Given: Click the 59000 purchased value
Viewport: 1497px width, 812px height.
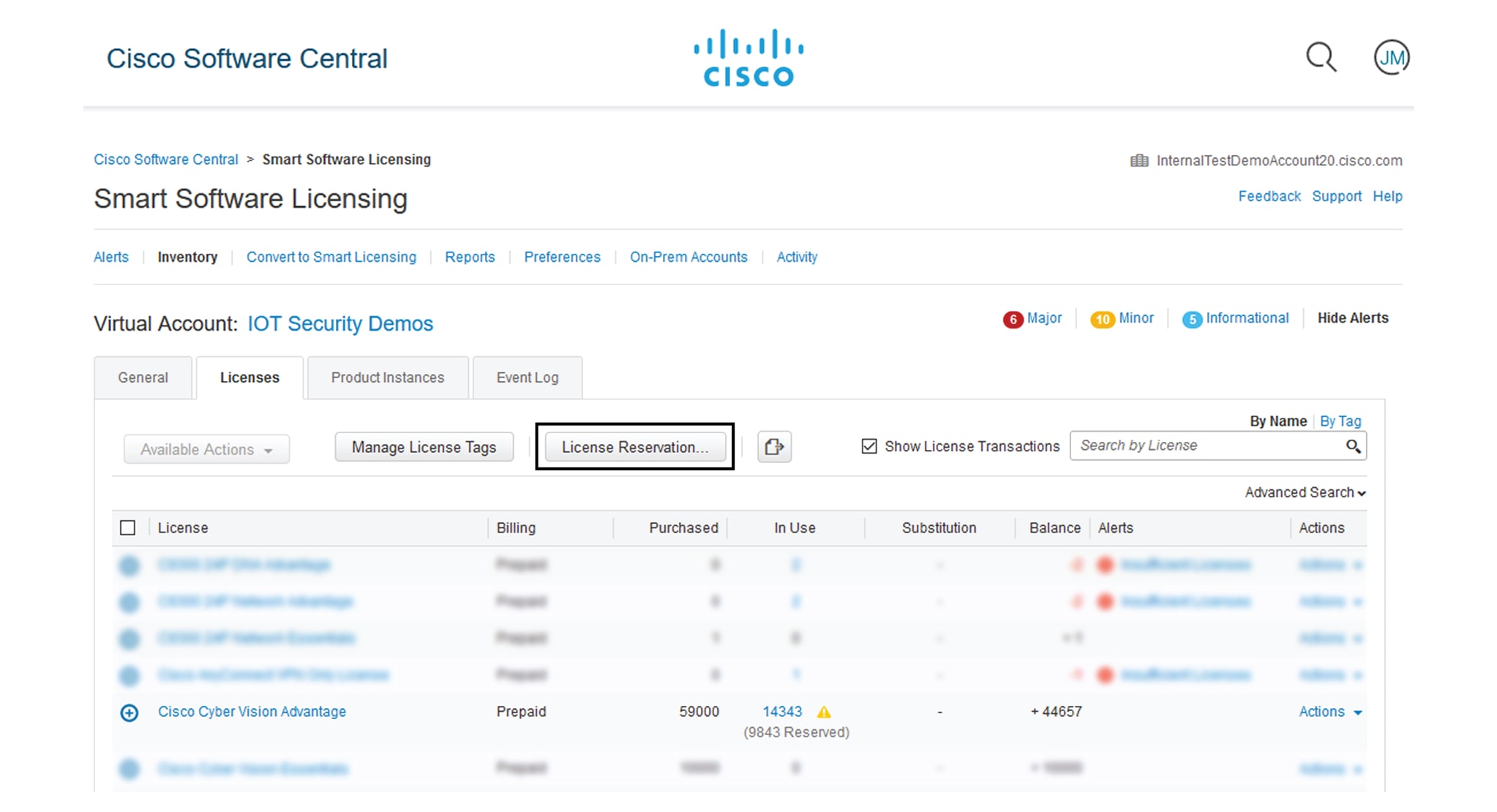Looking at the screenshot, I should click(699, 712).
